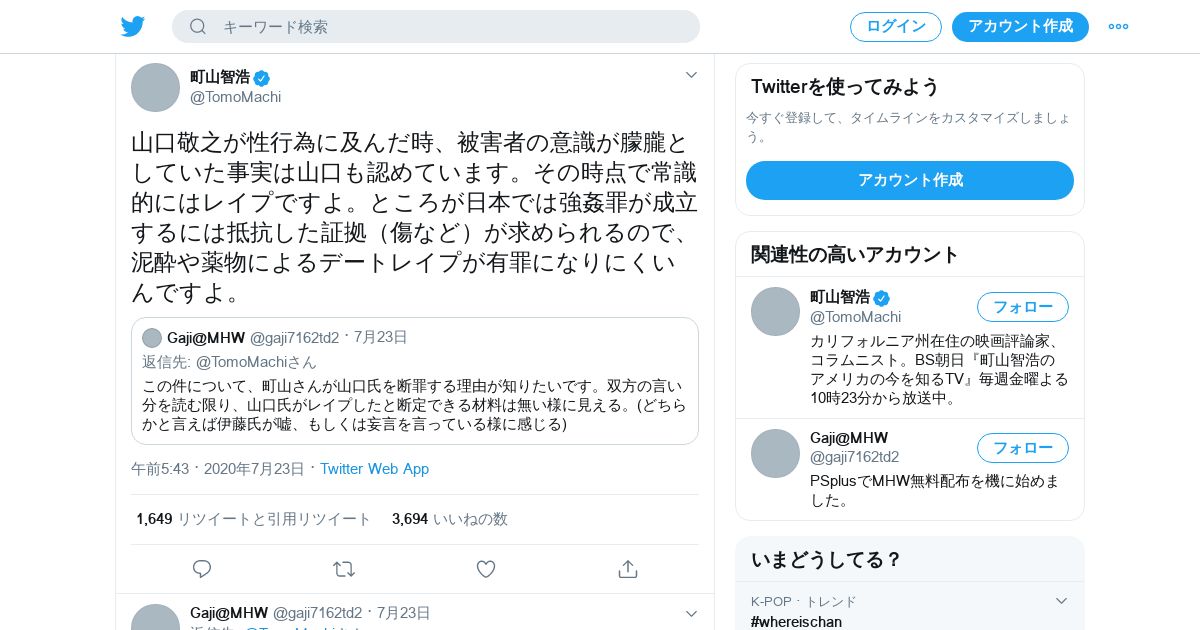Retweet using the arrows icon
The width and height of the screenshot is (1200, 630).
344,569
